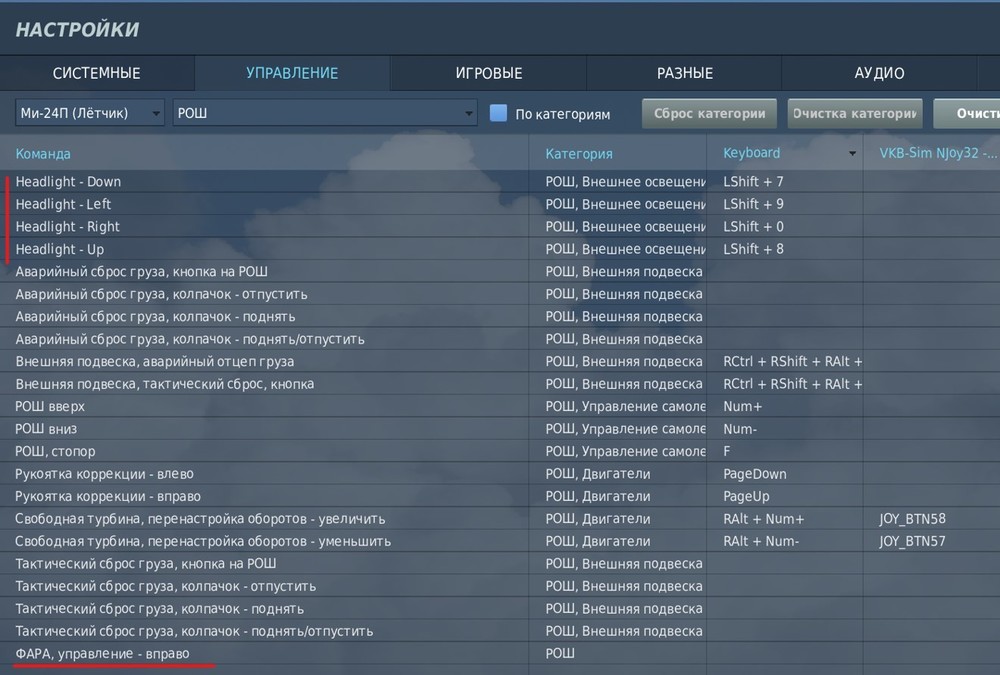Select the РОШ вниз command
Viewport: 1000px width, 675px height.
click(x=46, y=429)
